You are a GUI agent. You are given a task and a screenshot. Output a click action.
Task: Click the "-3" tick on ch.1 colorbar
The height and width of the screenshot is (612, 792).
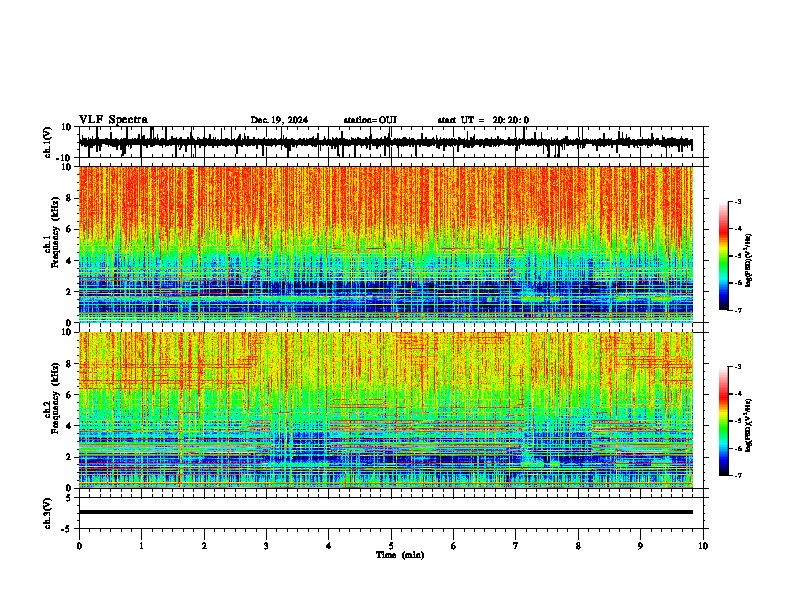[737, 201]
